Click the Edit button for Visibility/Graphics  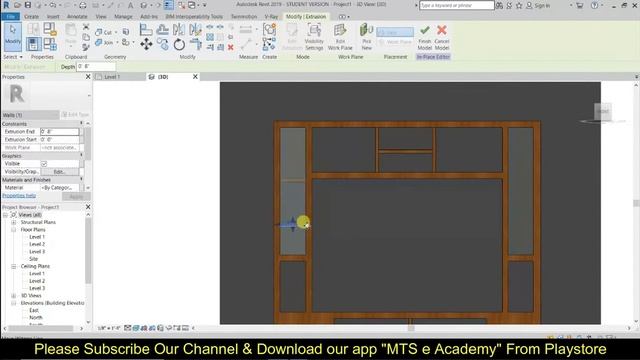click(x=60, y=172)
